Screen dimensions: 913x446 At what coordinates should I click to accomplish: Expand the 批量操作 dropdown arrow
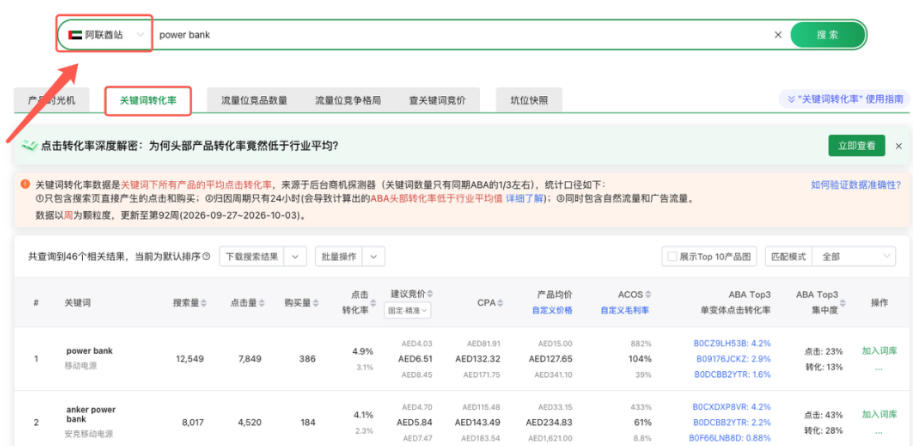374,256
